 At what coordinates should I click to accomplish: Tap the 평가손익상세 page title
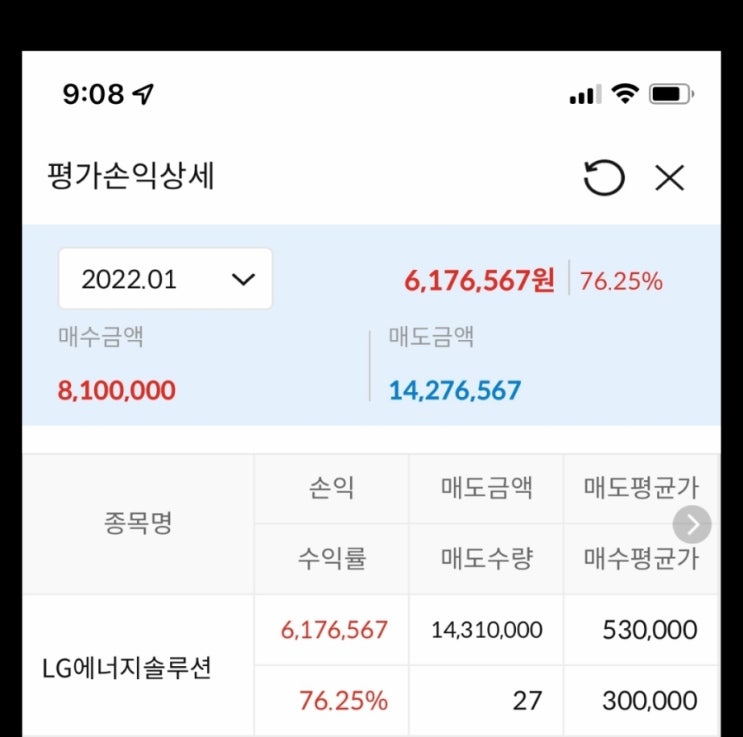click(x=131, y=176)
